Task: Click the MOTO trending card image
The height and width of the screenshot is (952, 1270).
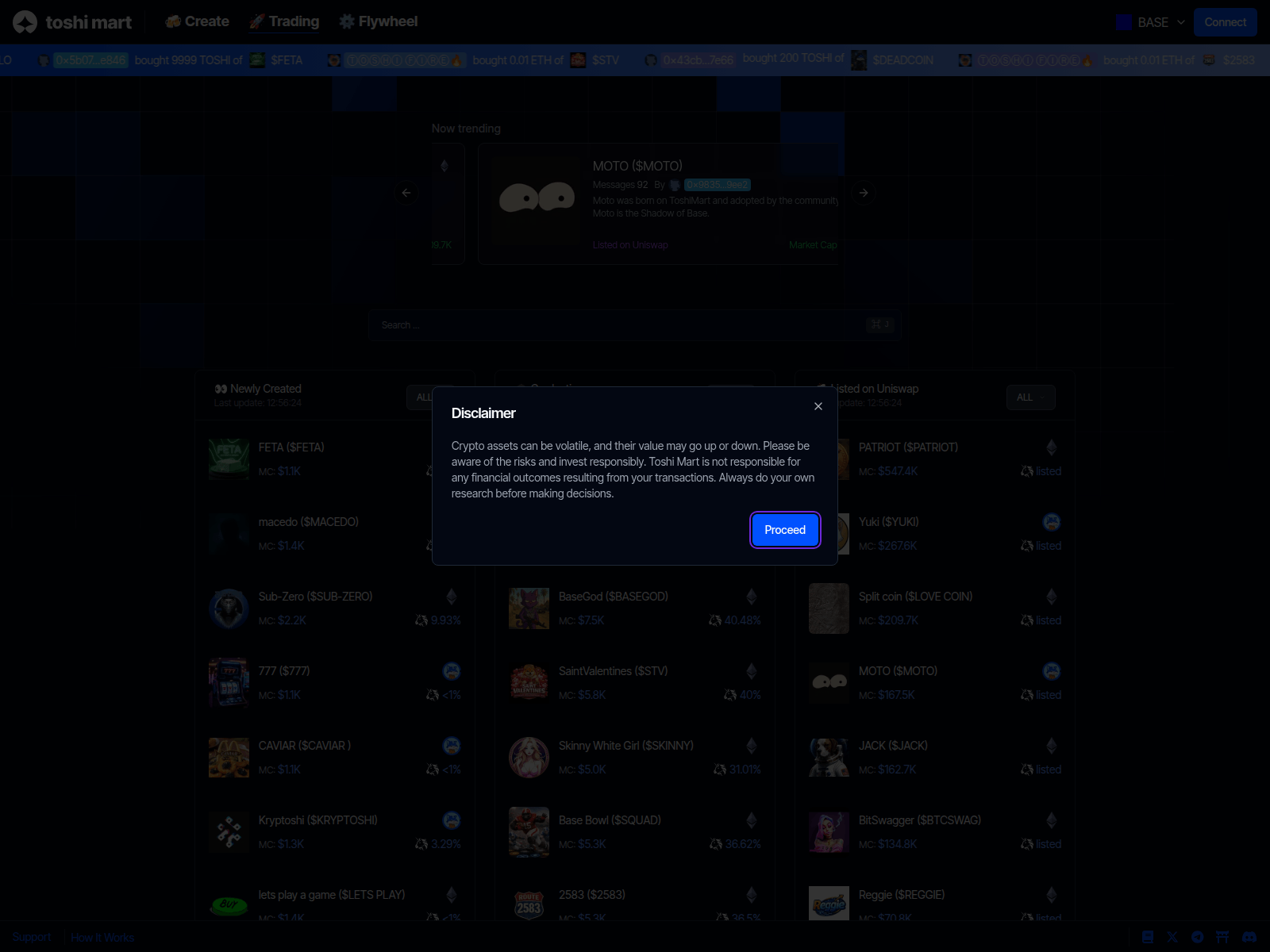Action: click(x=536, y=198)
